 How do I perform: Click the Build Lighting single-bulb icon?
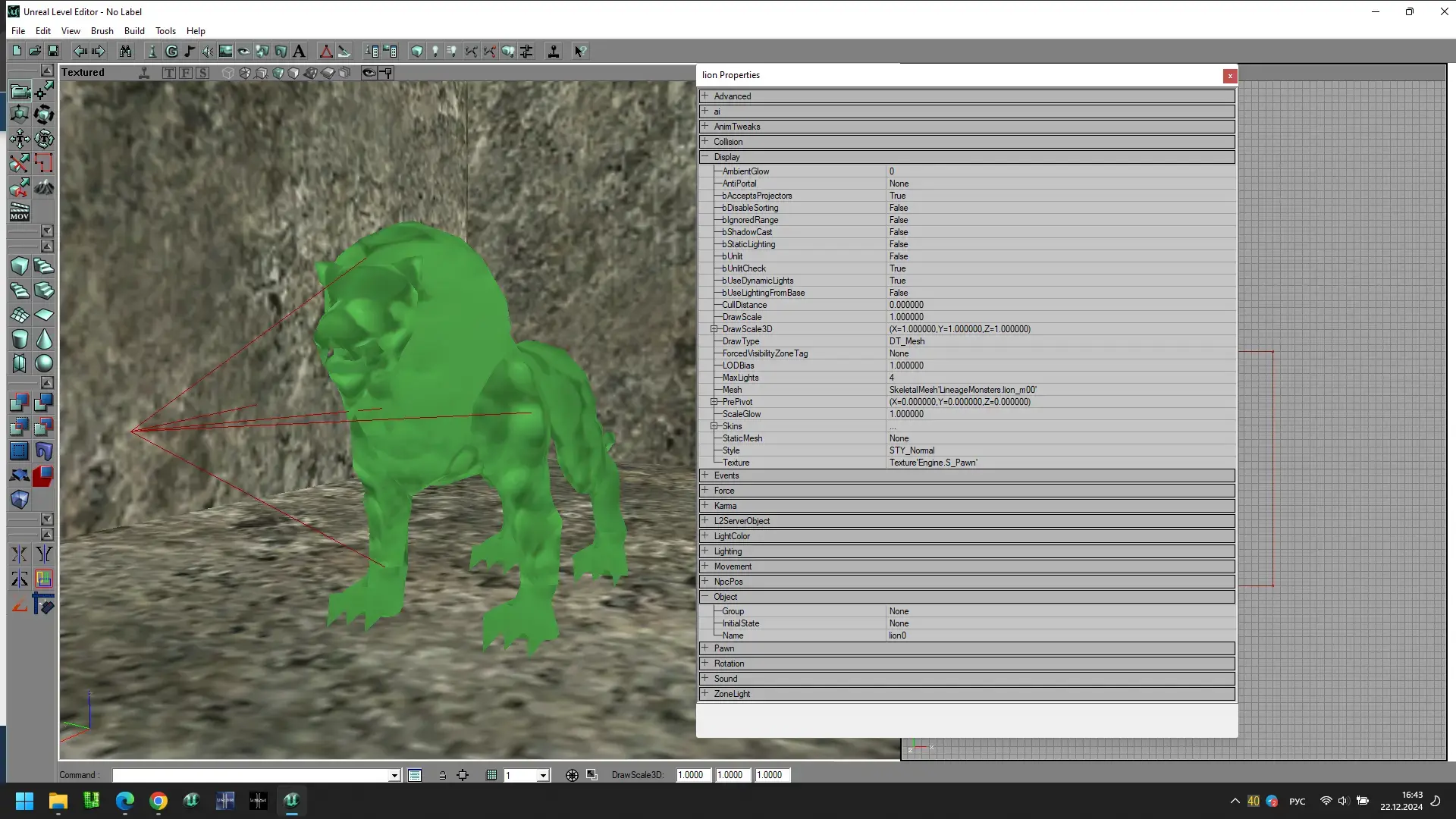click(x=435, y=51)
